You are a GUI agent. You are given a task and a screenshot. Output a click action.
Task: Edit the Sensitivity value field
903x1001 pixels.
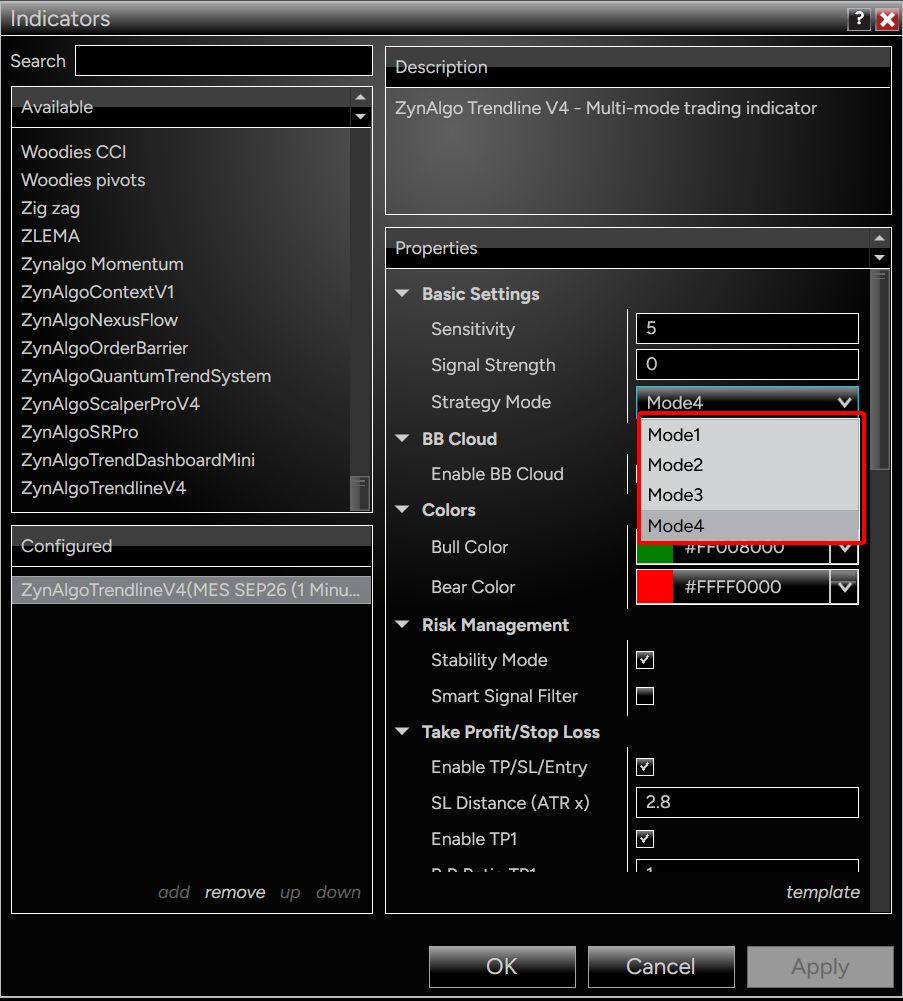tap(747, 329)
